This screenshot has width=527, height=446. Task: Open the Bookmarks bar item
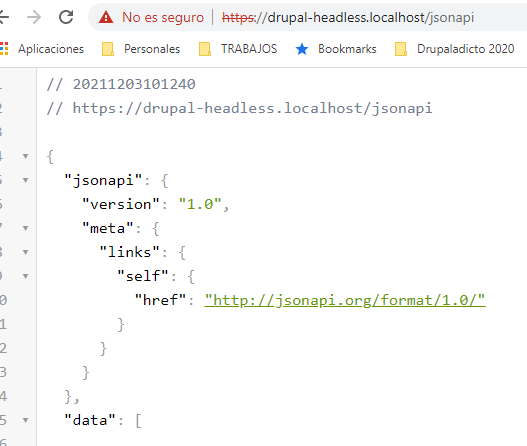click(x=347, y=49)
